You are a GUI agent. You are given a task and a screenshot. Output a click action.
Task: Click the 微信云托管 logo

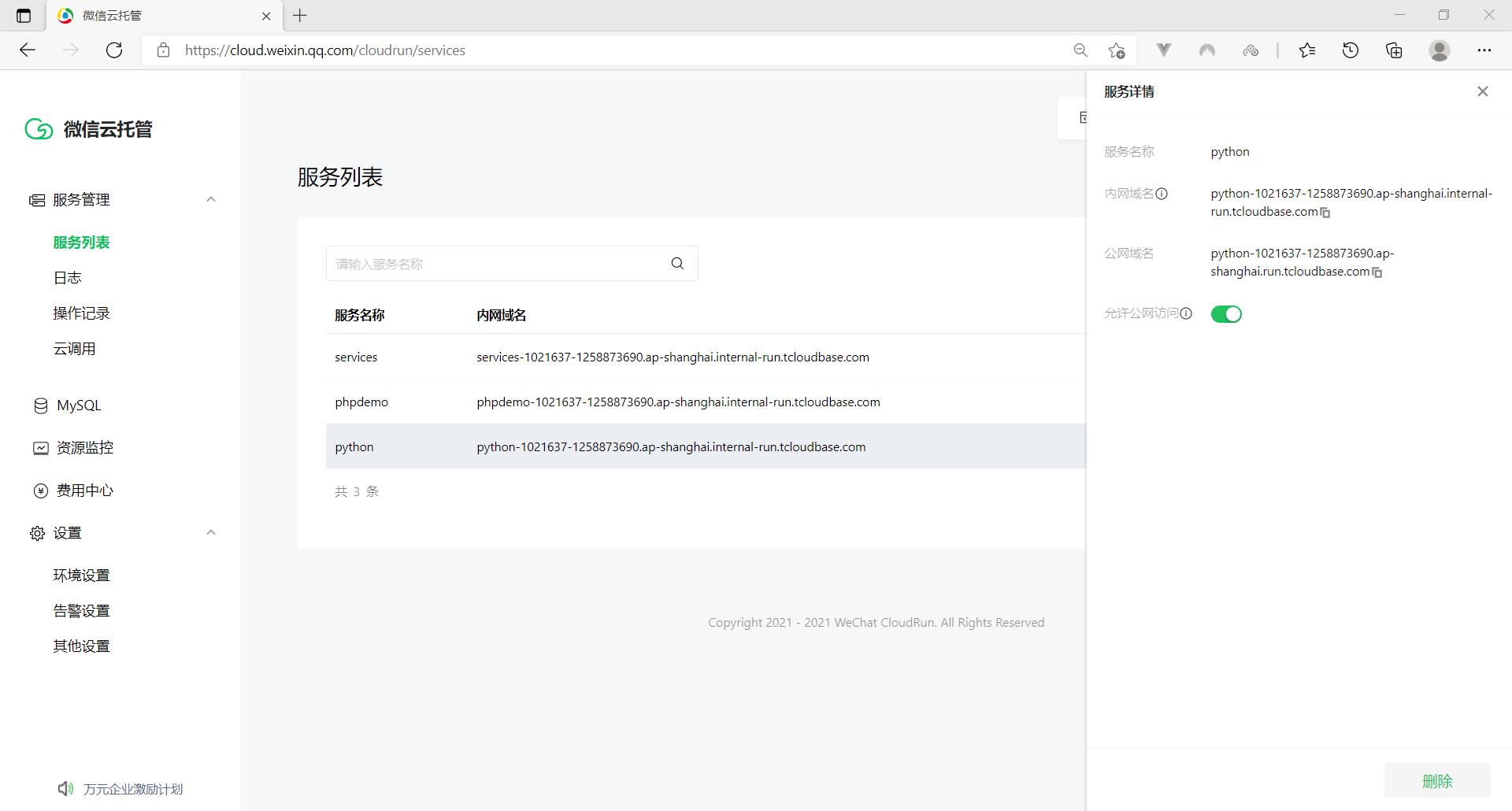pyautogui.click(x=88, y=129)
